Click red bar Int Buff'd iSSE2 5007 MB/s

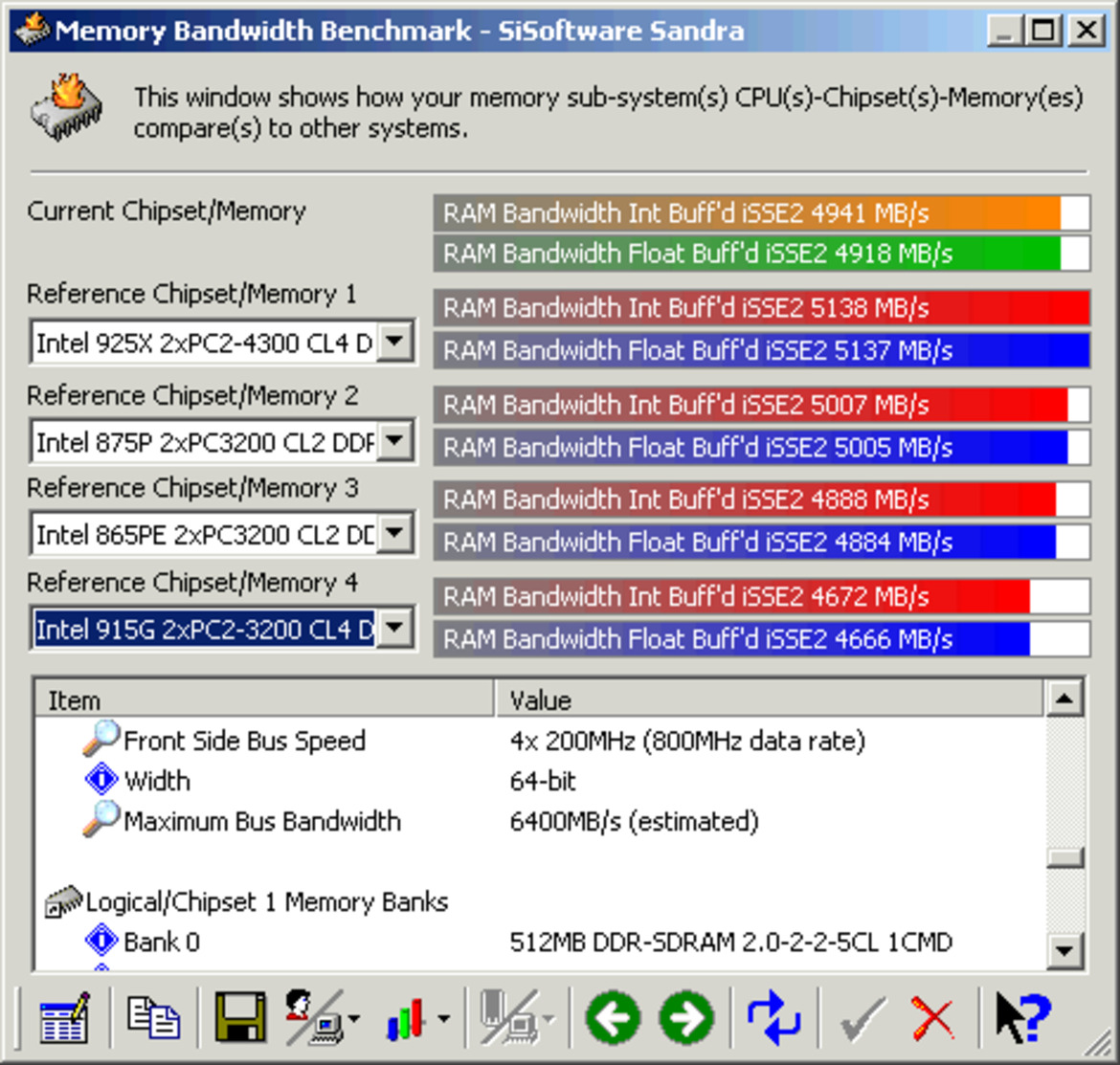tap(761, 405)
